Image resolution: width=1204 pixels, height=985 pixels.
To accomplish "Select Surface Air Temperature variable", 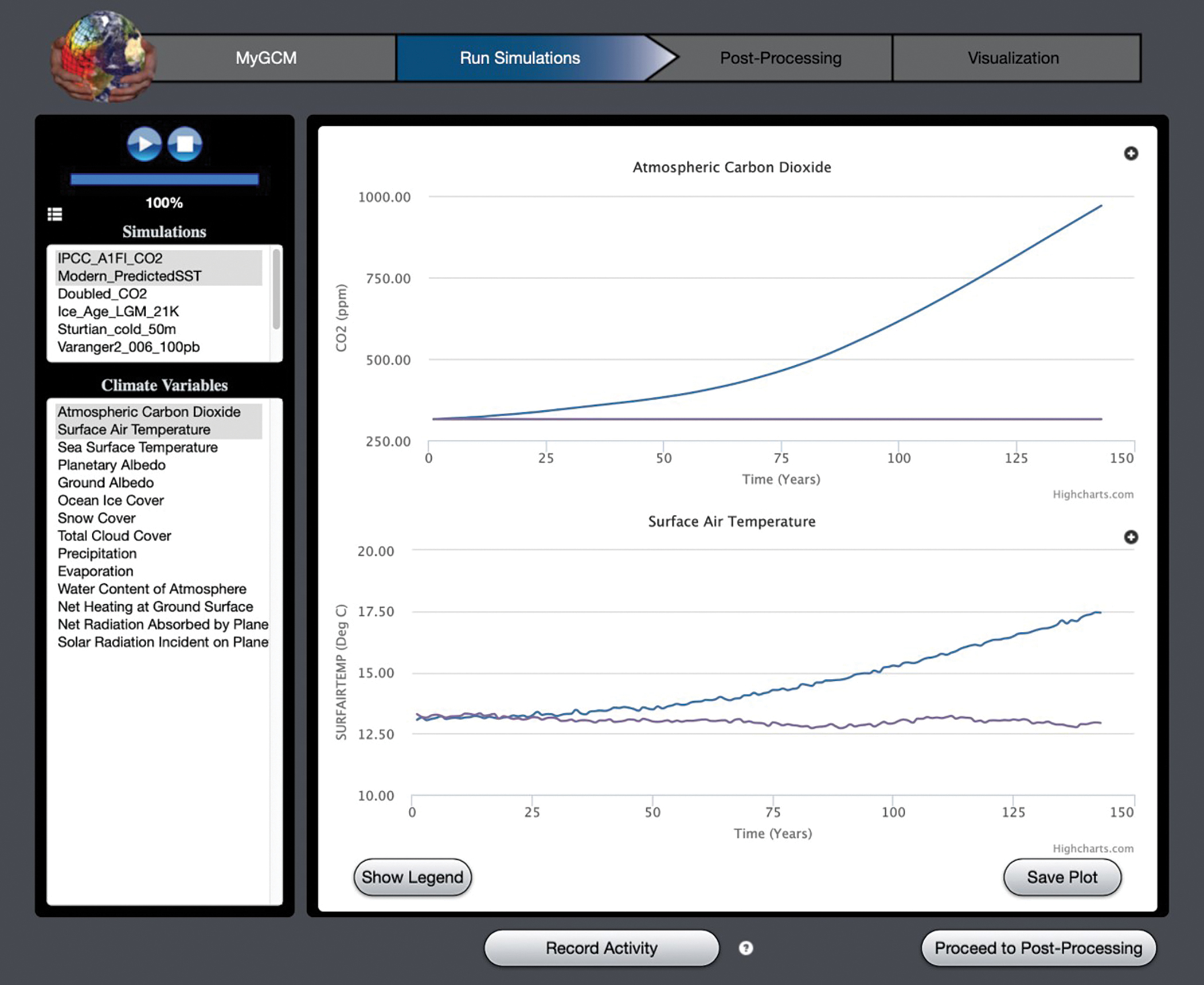I will 159,430.
